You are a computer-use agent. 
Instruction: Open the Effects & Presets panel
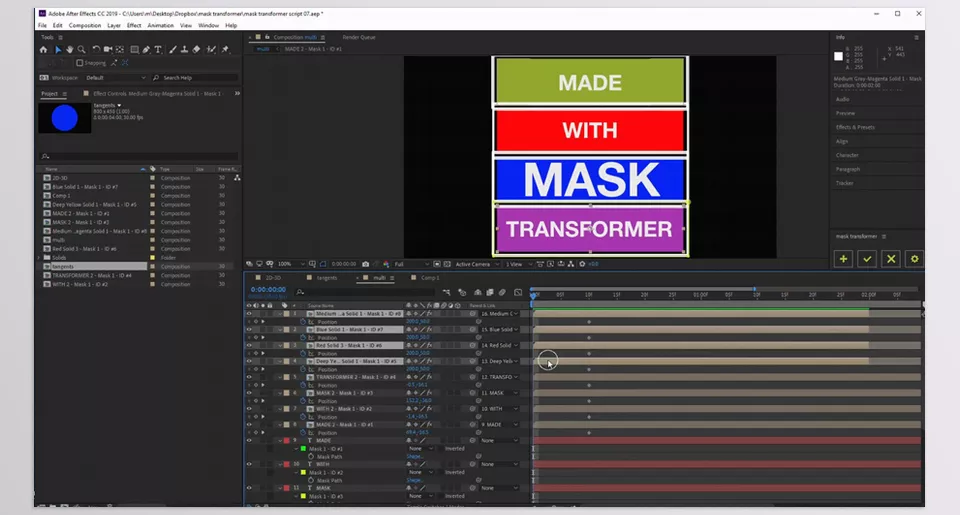[855, 127]
